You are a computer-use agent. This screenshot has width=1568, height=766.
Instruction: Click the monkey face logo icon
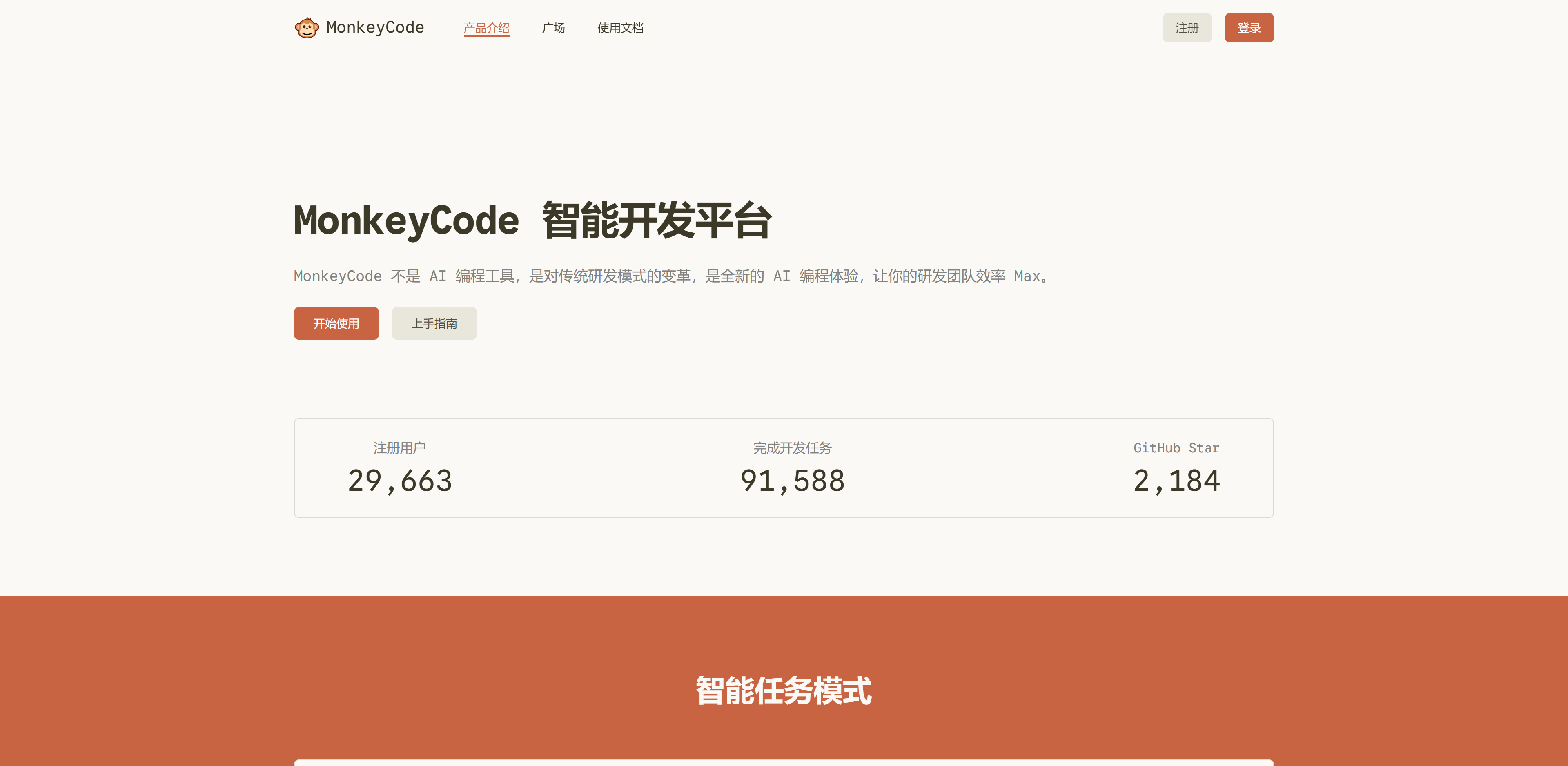pos(306,28)
